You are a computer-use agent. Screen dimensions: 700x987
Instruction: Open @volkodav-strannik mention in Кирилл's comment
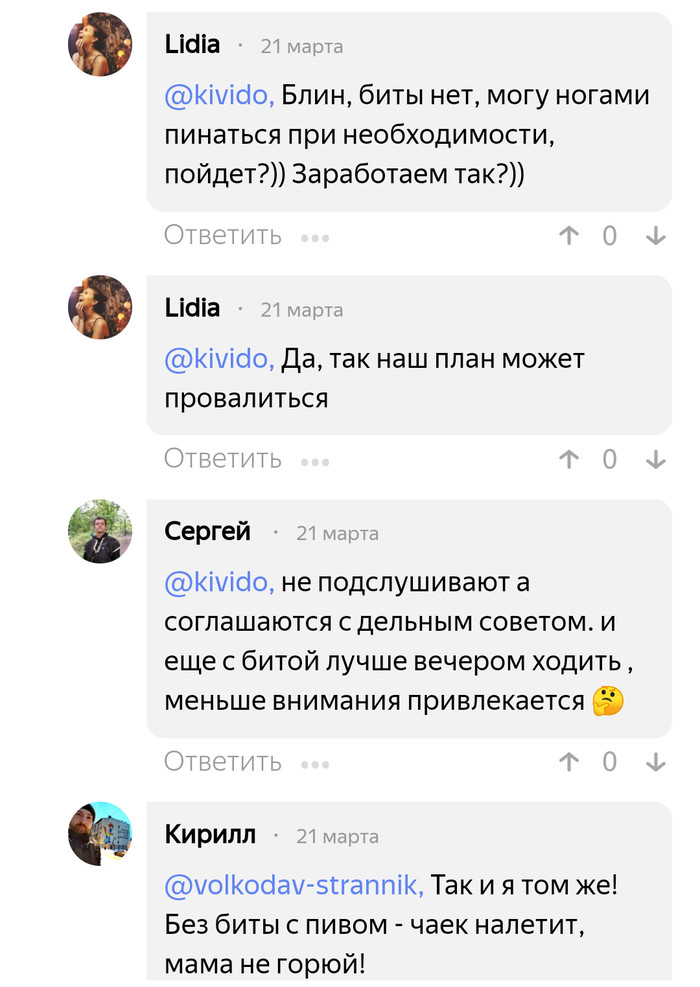[x=295, y=884]
